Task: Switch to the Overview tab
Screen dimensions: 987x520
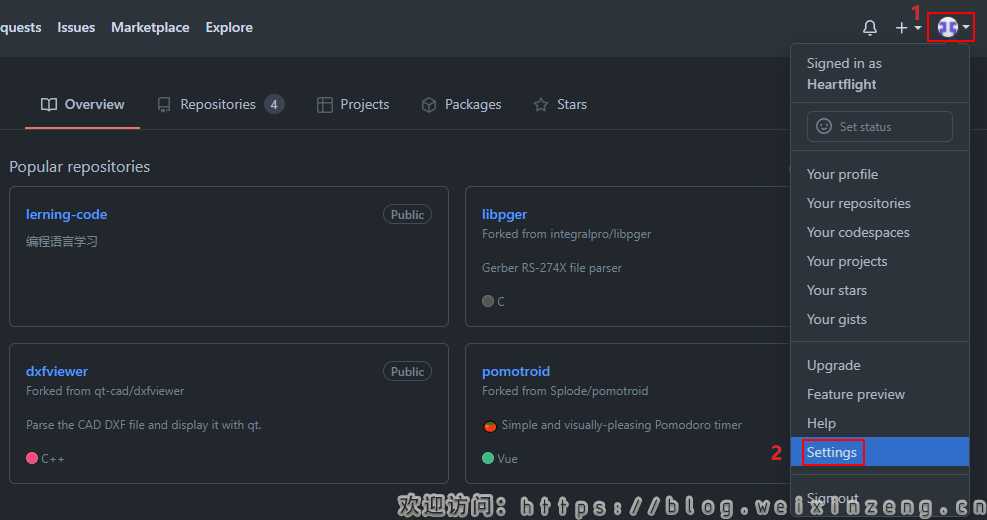Action: 82,105
